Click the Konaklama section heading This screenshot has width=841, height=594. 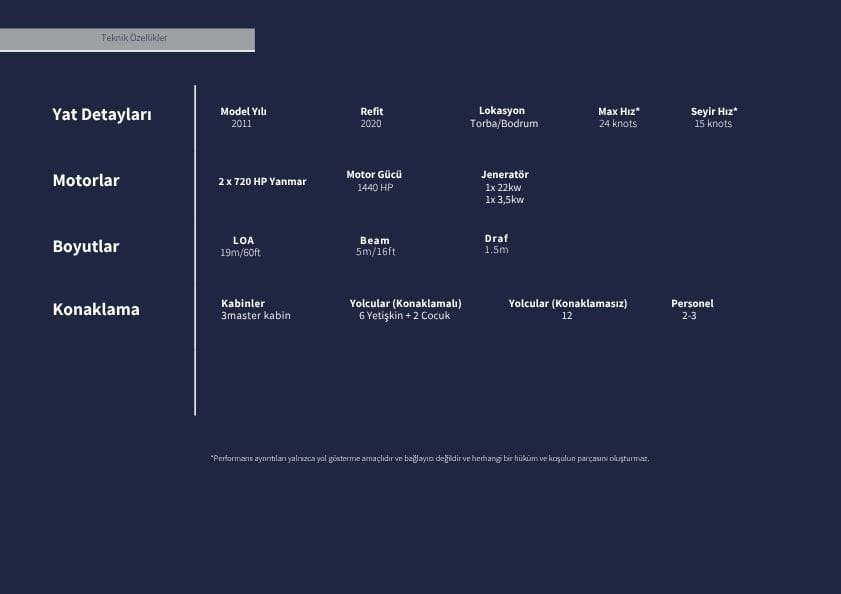tap(96, 309)
